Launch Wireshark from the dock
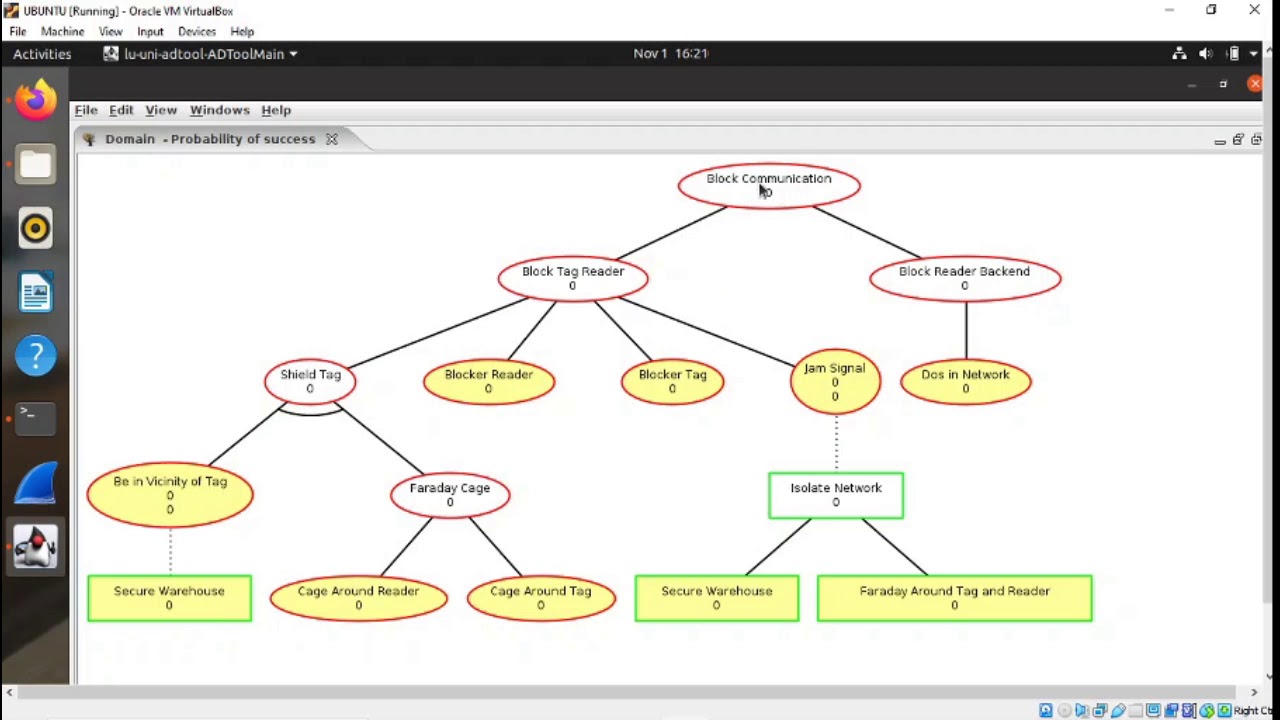 point(35,484)
